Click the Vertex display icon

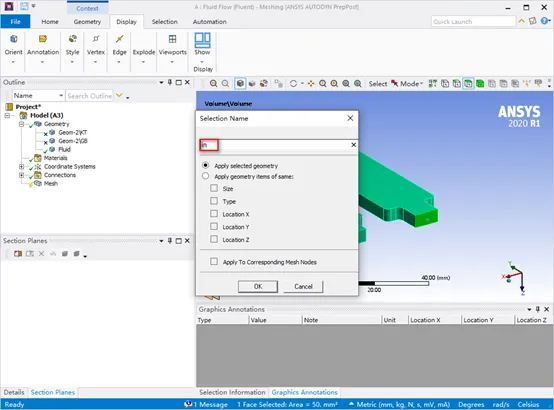tap(96, 39)
